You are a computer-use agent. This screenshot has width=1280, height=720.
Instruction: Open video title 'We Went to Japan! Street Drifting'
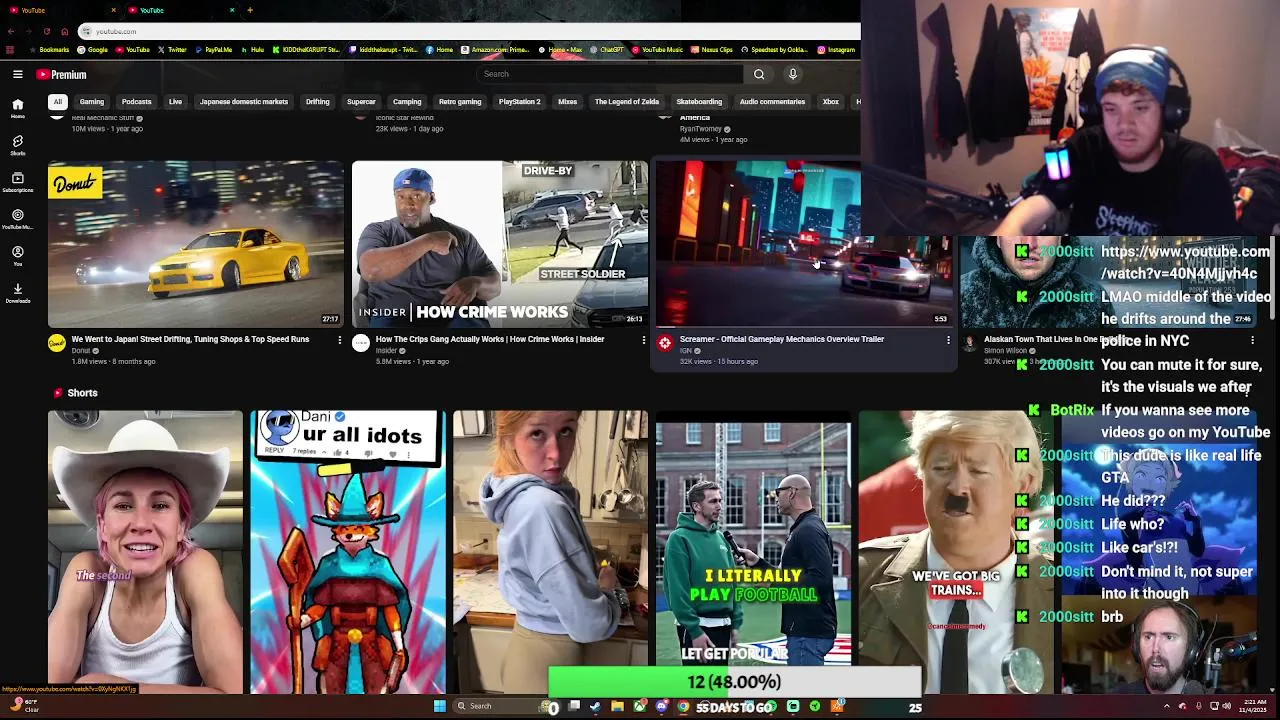click(x=190, y=339)
